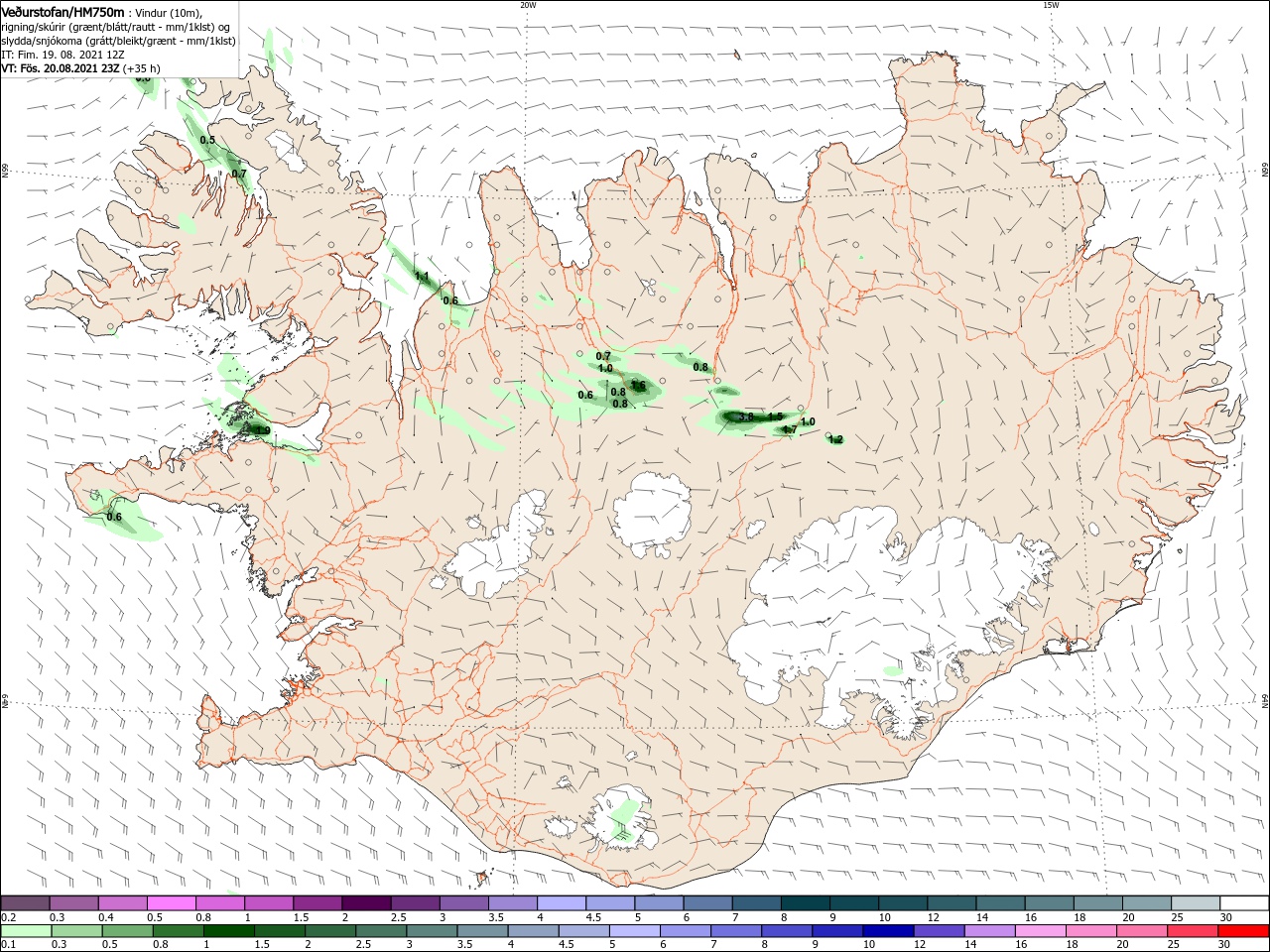Click the 'VT: Fös. 20.08.2021 23Z (+35 h)' line
This screenshot has width=1270, height=952.
81,68
